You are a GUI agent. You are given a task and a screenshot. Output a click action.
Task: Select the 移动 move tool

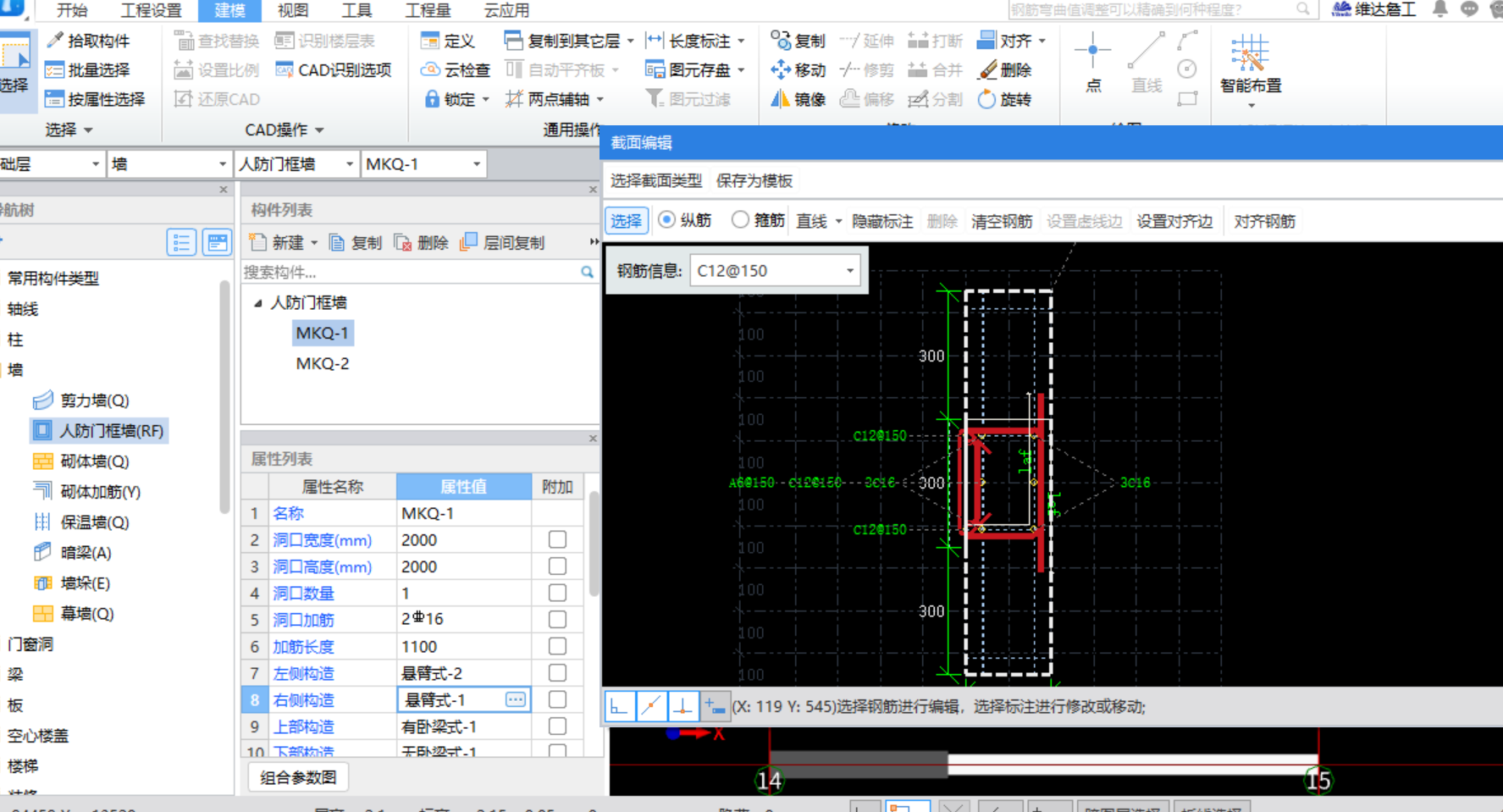(x=798, y=70)
